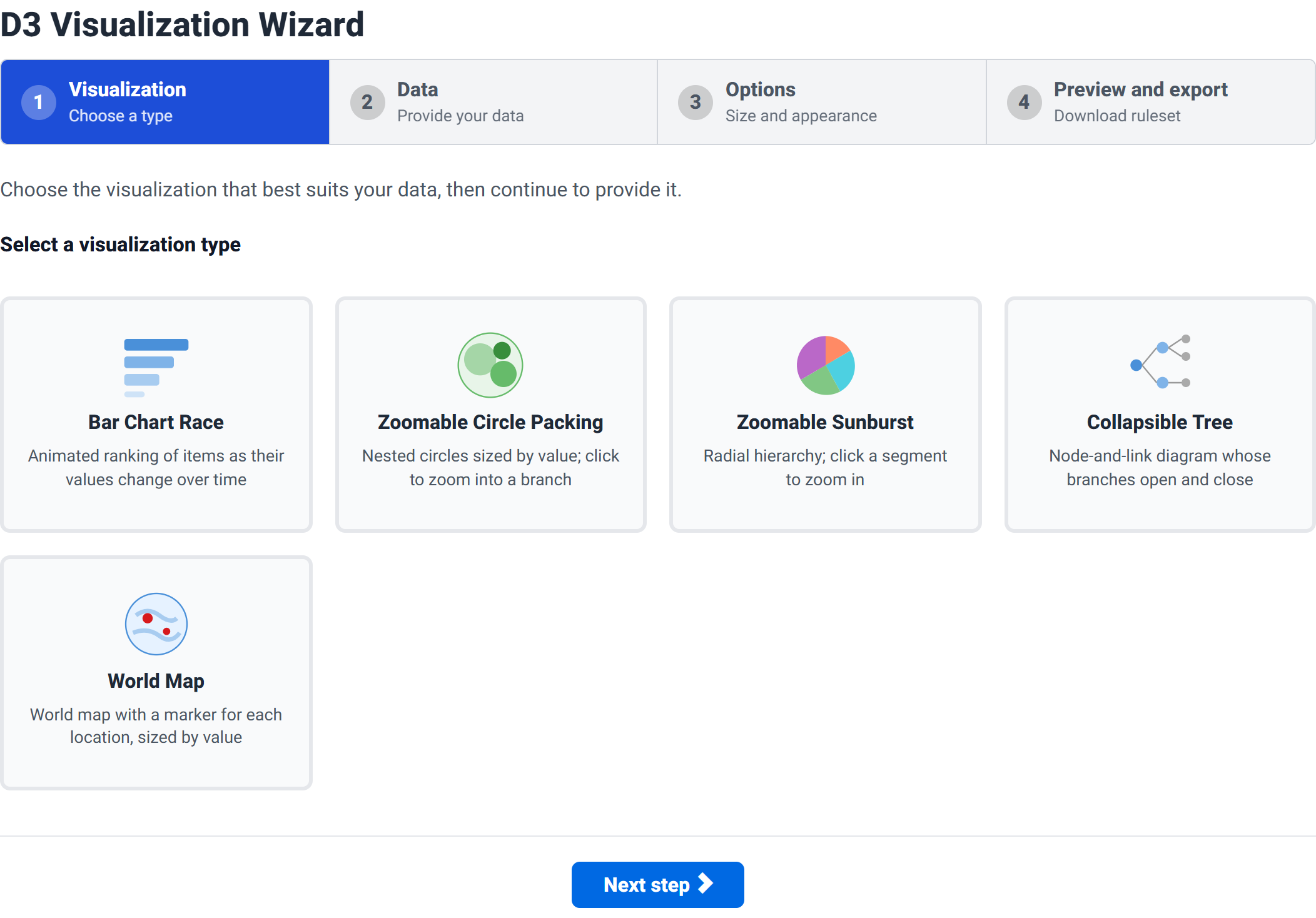Click 'Nested circles sized by value' description

click(x=490, y=467)
